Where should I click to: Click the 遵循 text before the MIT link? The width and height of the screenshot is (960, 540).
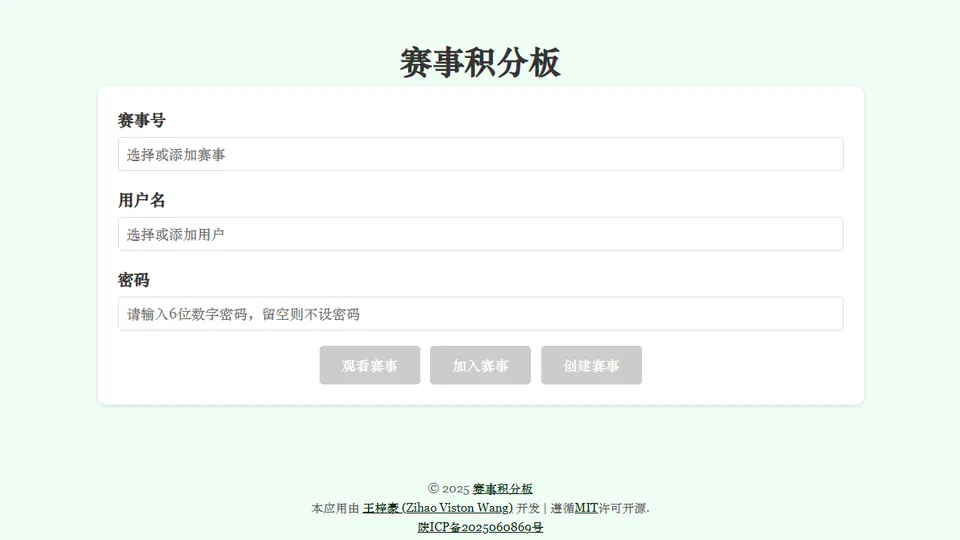tap(562, 508)
